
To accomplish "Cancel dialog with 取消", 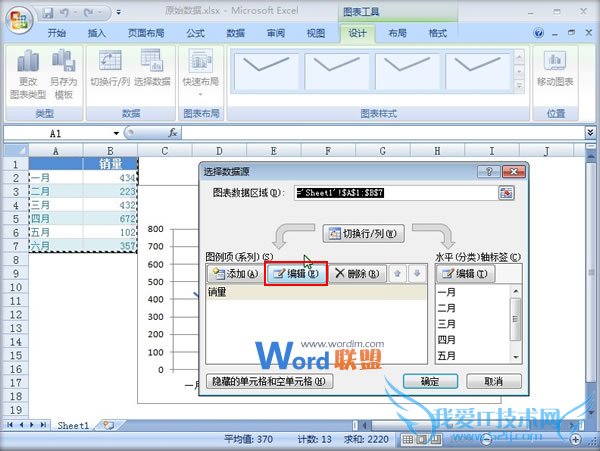I will [494, 382].
